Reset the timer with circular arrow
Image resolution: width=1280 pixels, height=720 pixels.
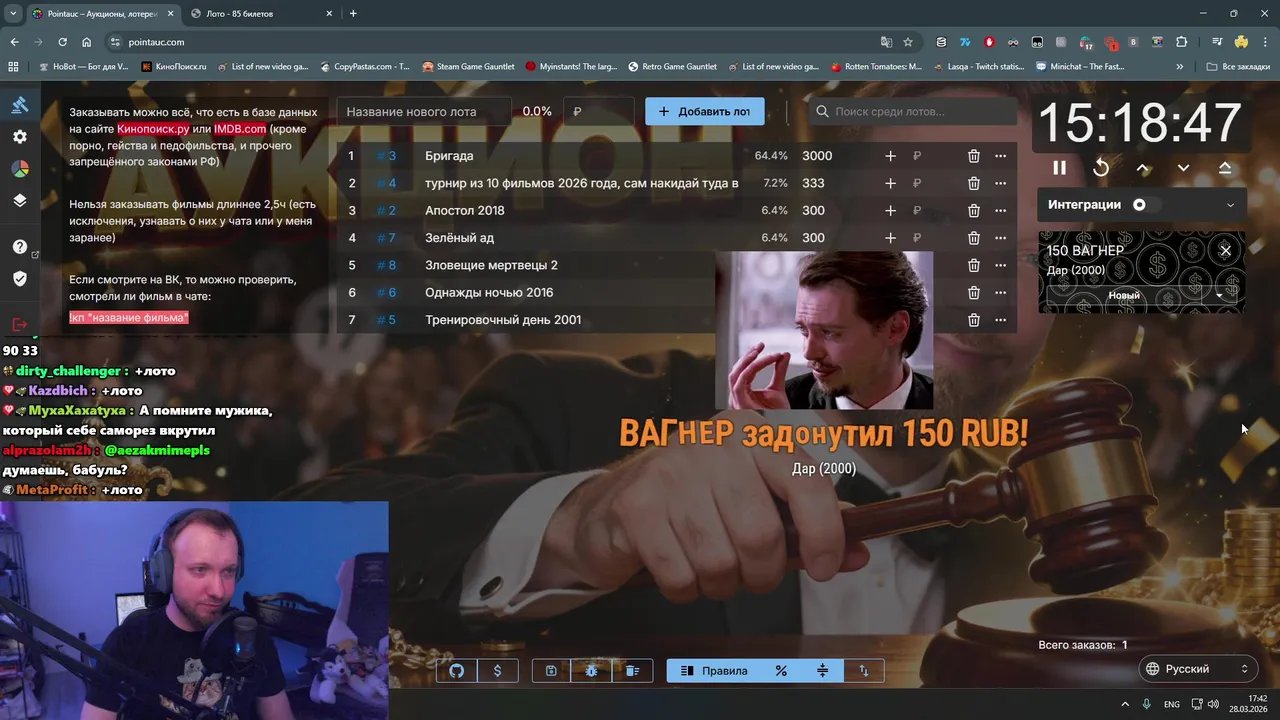1101,168
